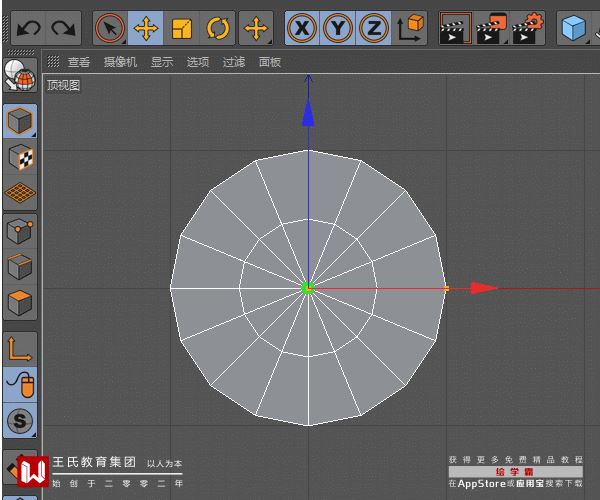Open the 显示 menu
The width and height of the screenshot is (600, 500).
[x=161, y=62]
